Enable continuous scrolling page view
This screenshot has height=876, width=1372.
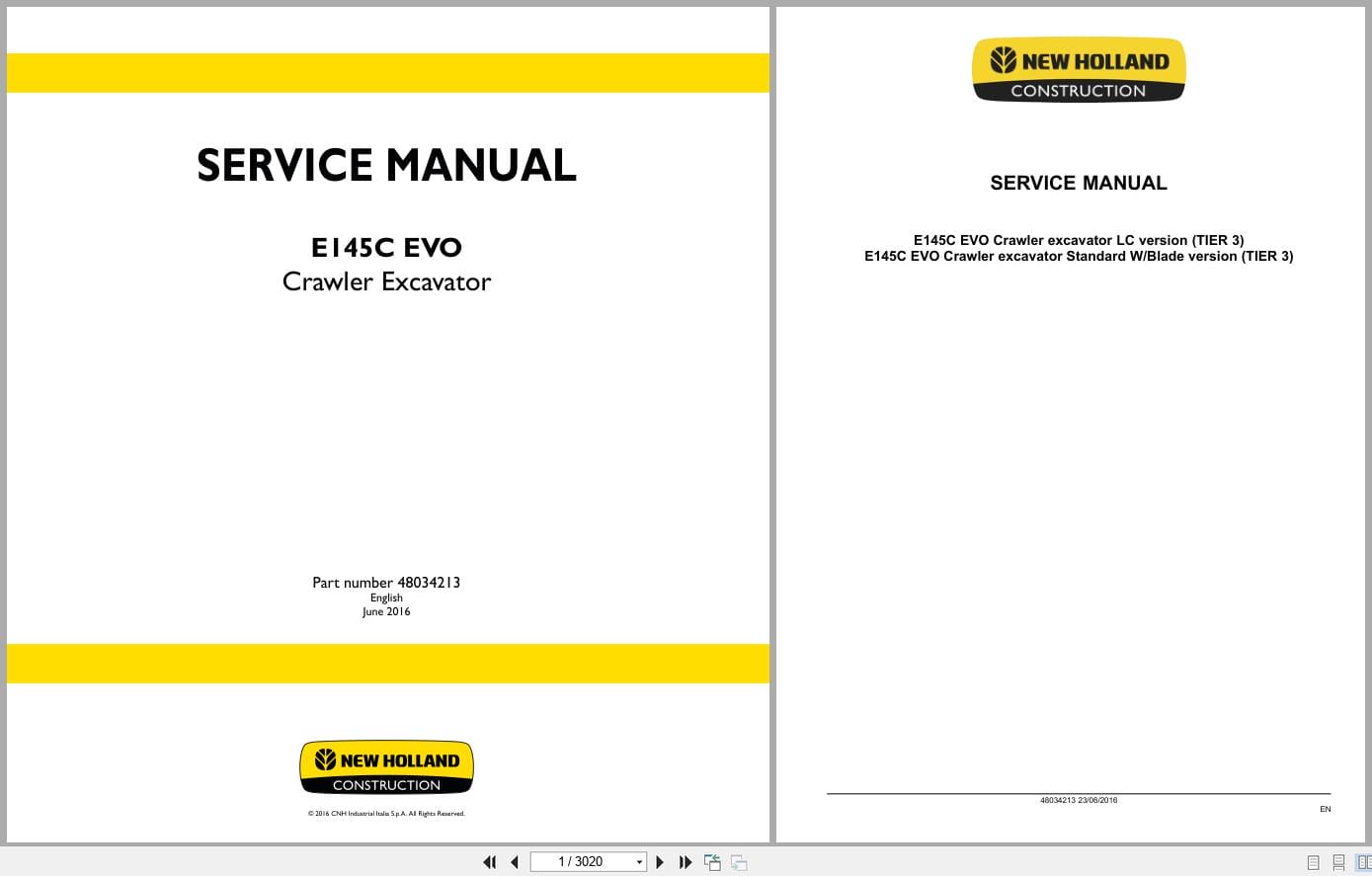click(1338, 861)
